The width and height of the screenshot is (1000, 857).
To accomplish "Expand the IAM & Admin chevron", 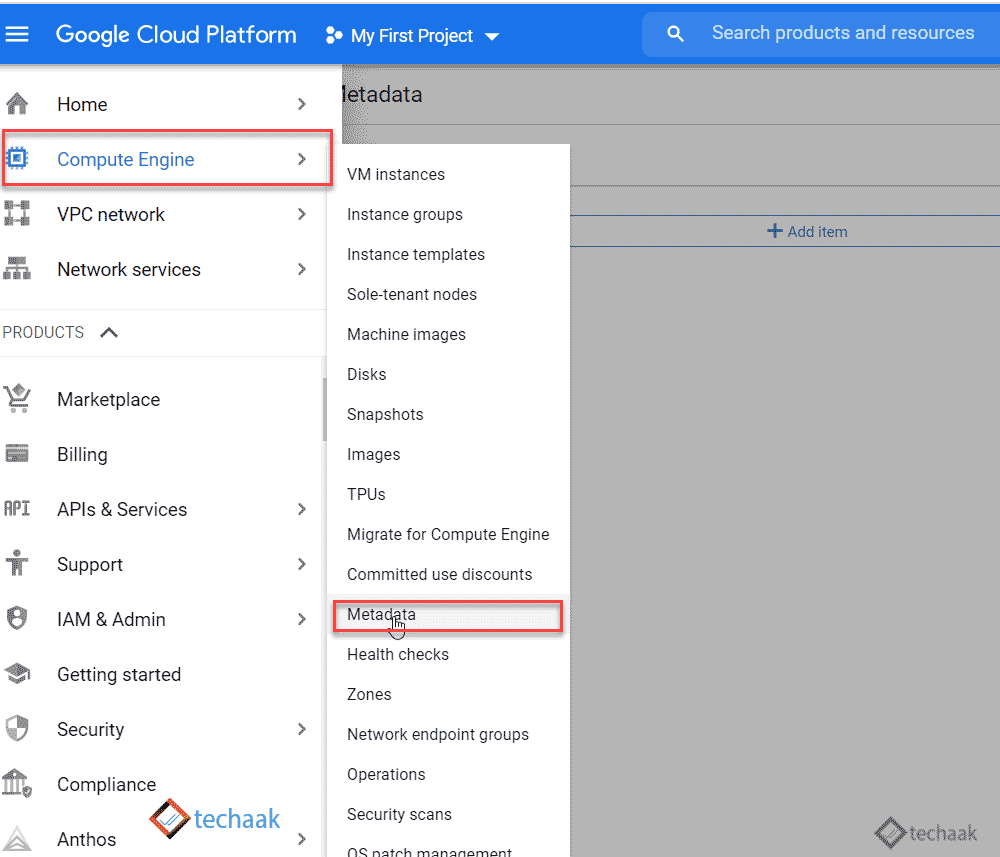I will 302,619.
